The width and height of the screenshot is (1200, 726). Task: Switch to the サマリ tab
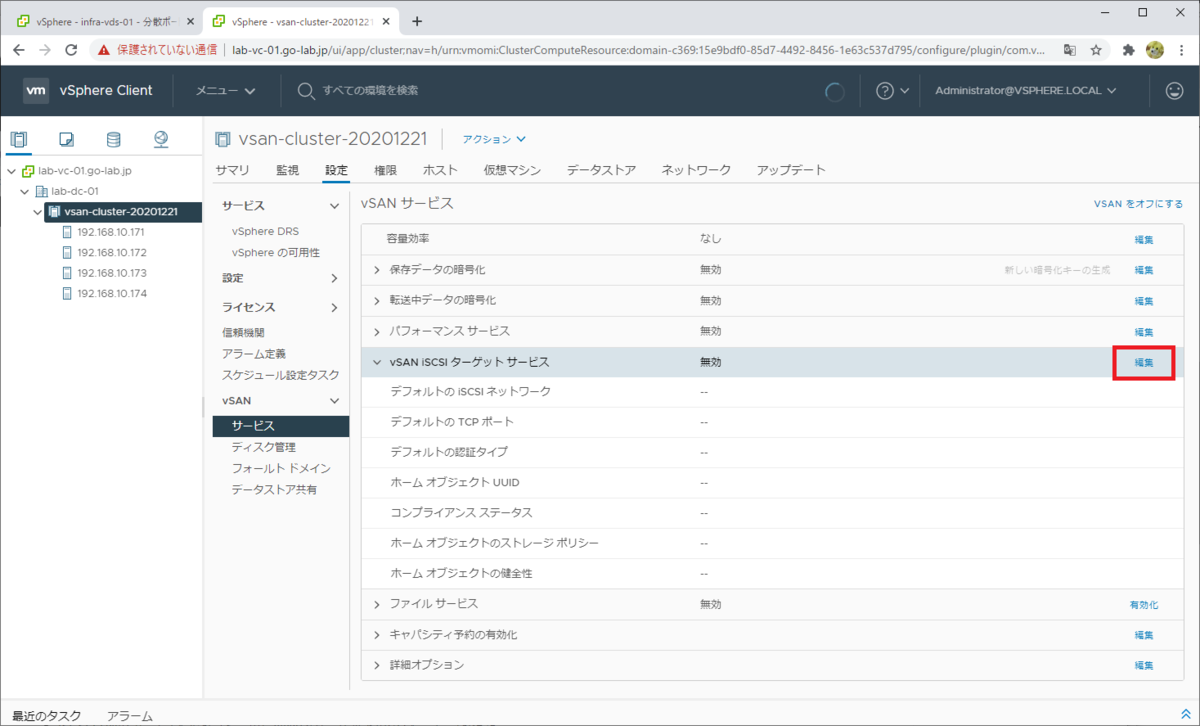point(232,170)
